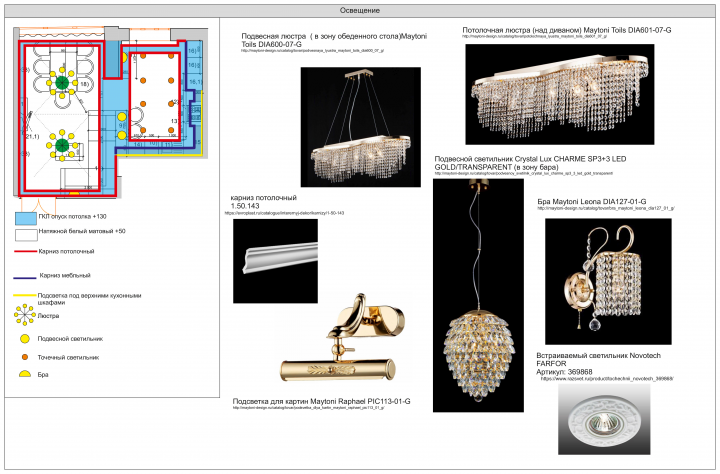
Task: Open the Novotech FARFOR recessed light image
Action: click(x=604, y=419)
